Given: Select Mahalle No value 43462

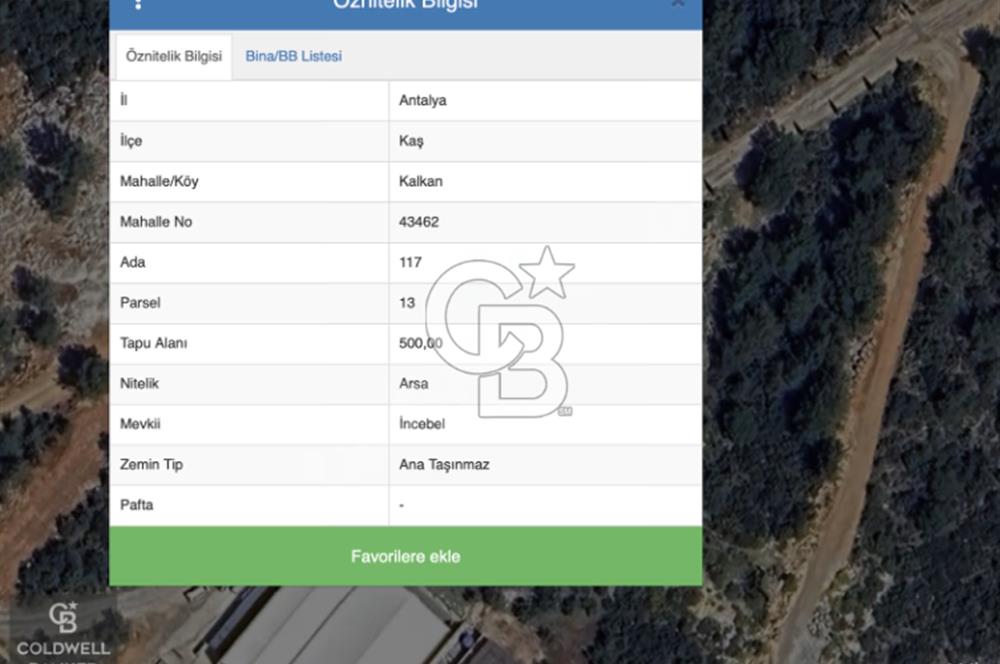Looking at the screenshot, I should coord(419,222).
